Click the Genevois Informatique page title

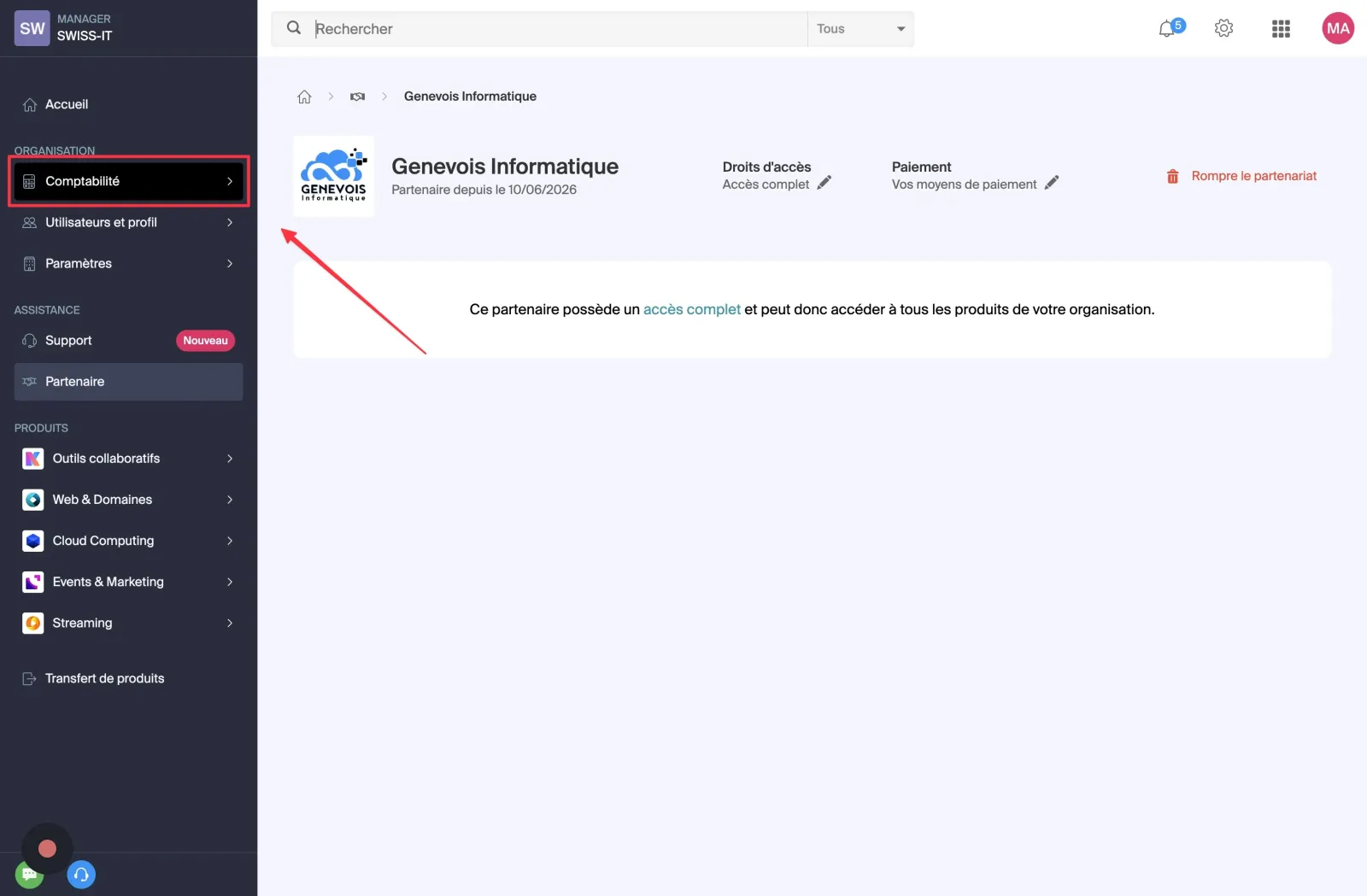(x=505, y=166)
